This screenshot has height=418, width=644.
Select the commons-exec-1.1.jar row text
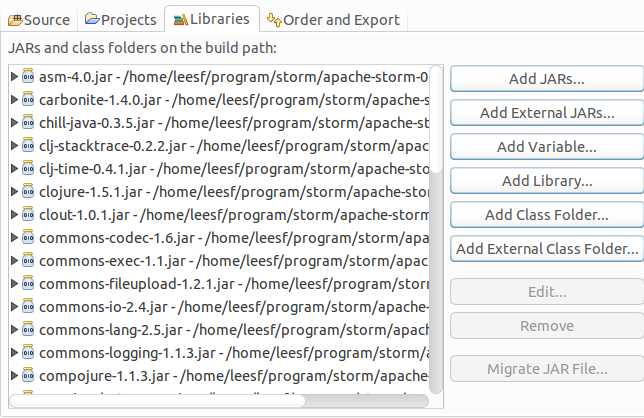pyautogui.click(x=234, y=260)
